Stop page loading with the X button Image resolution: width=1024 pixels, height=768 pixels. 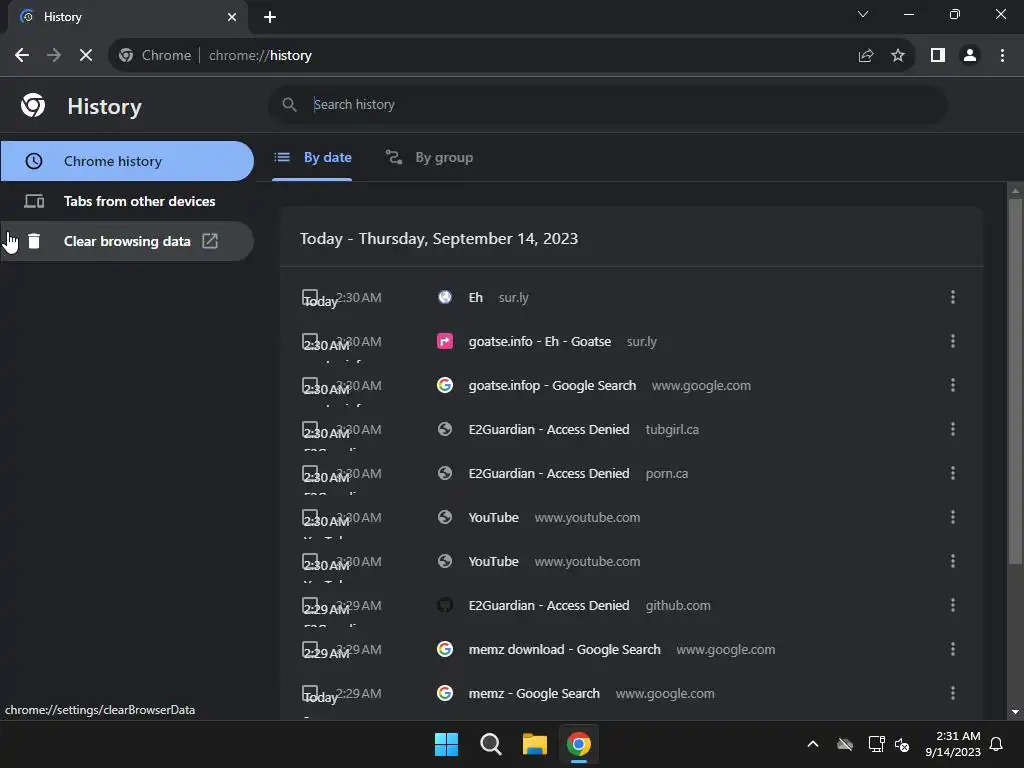(86, 56)
